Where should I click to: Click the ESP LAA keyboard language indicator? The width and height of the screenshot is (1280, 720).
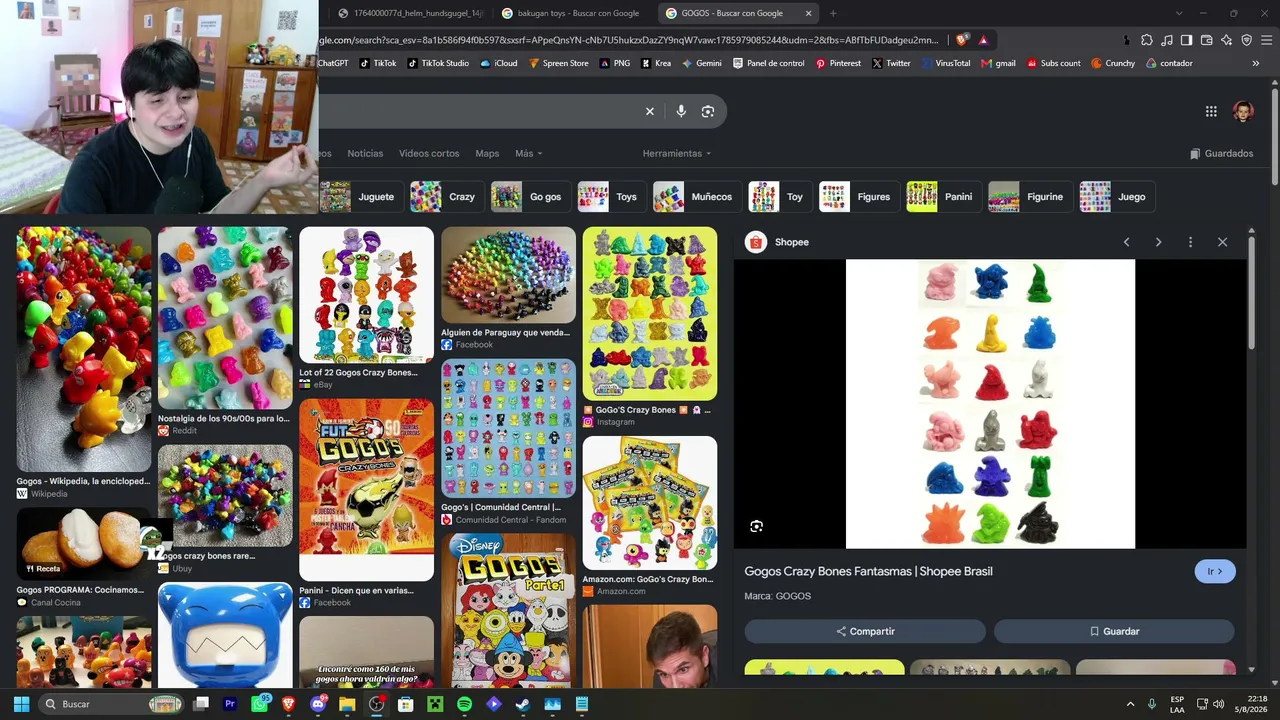1177,704
